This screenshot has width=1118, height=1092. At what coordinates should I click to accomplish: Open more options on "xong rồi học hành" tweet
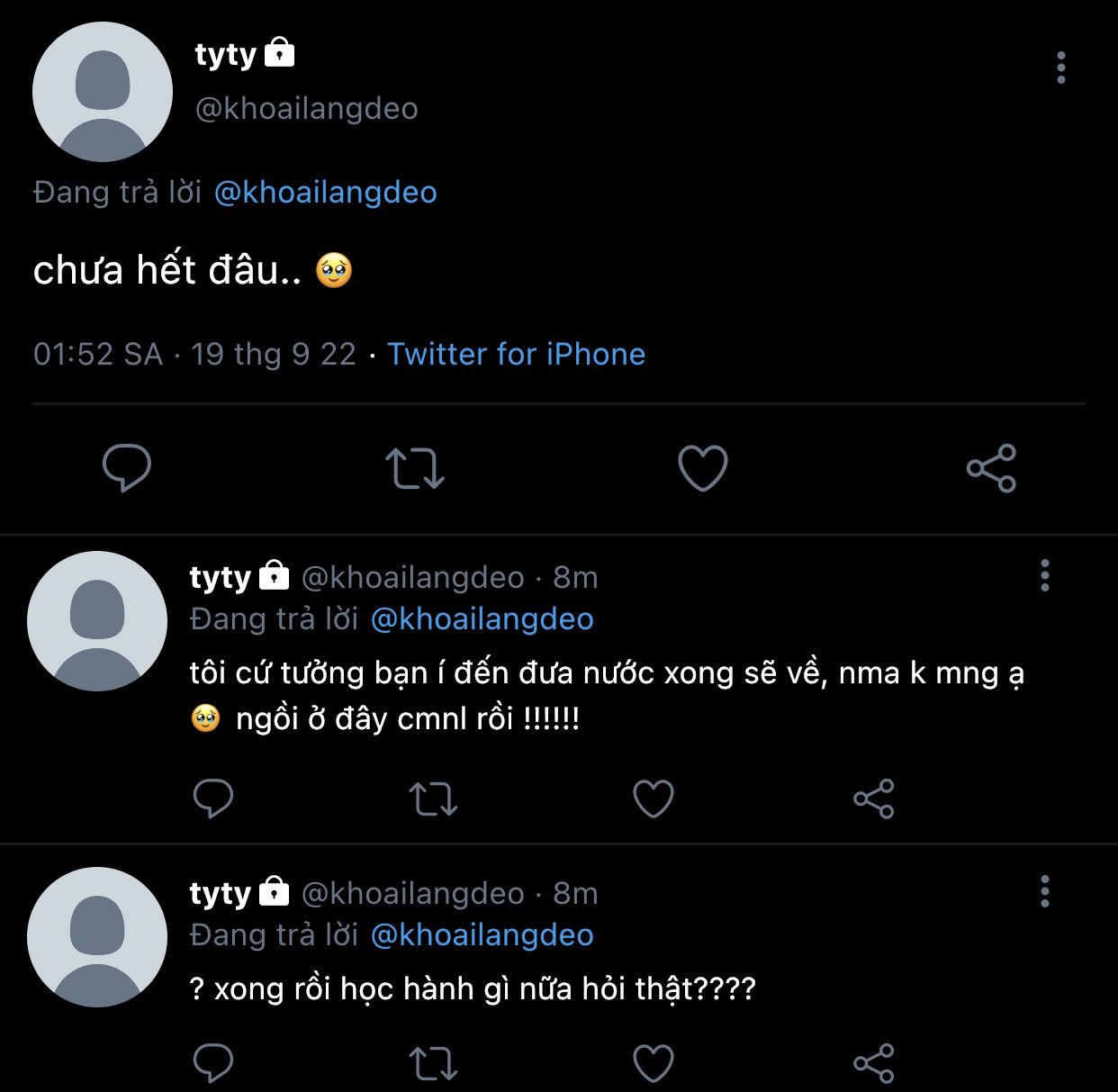[x=1045, y=891]
